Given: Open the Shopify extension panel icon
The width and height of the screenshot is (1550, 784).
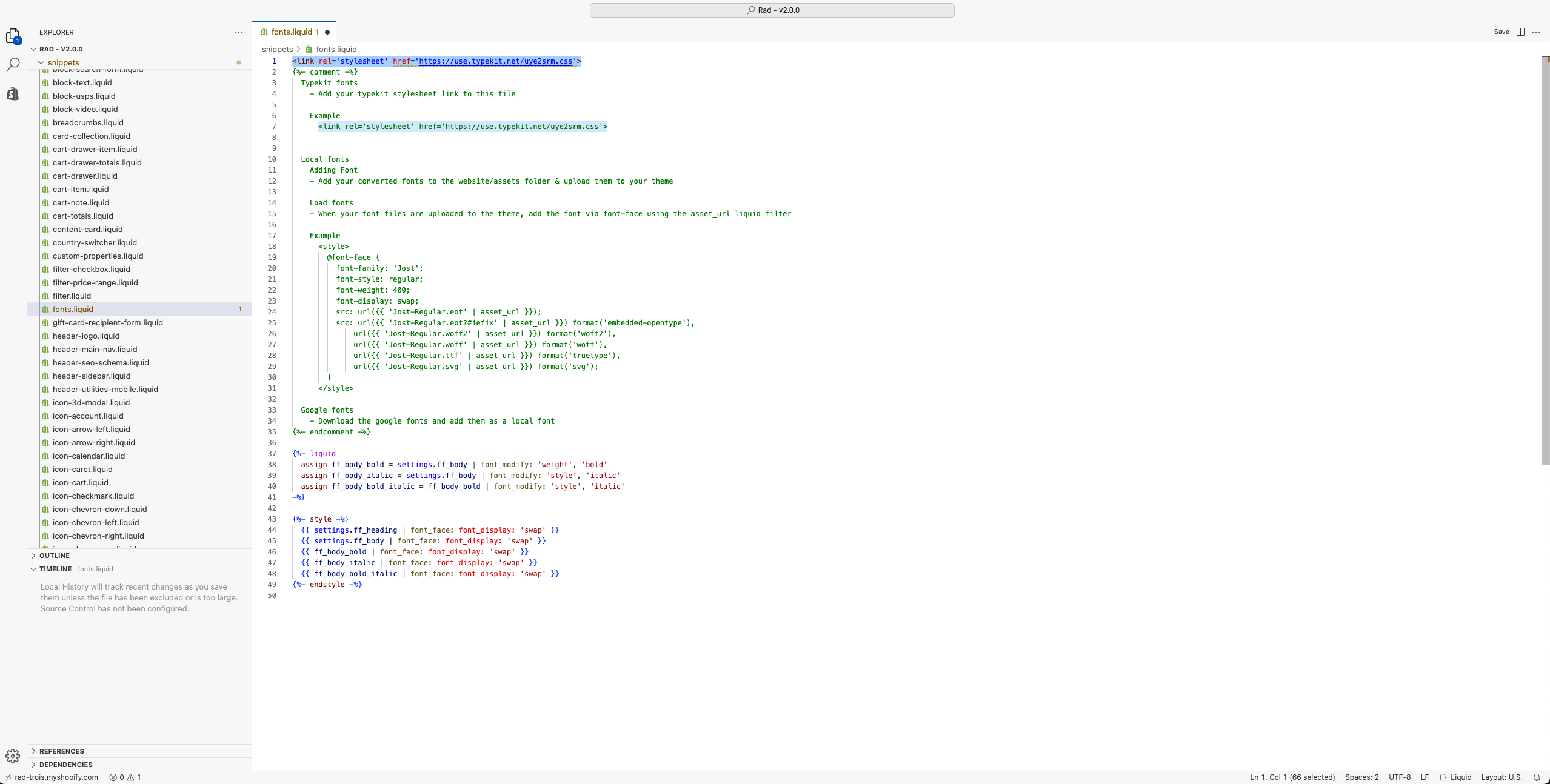Looking at the screenshot, I should (x=13, y=94).
